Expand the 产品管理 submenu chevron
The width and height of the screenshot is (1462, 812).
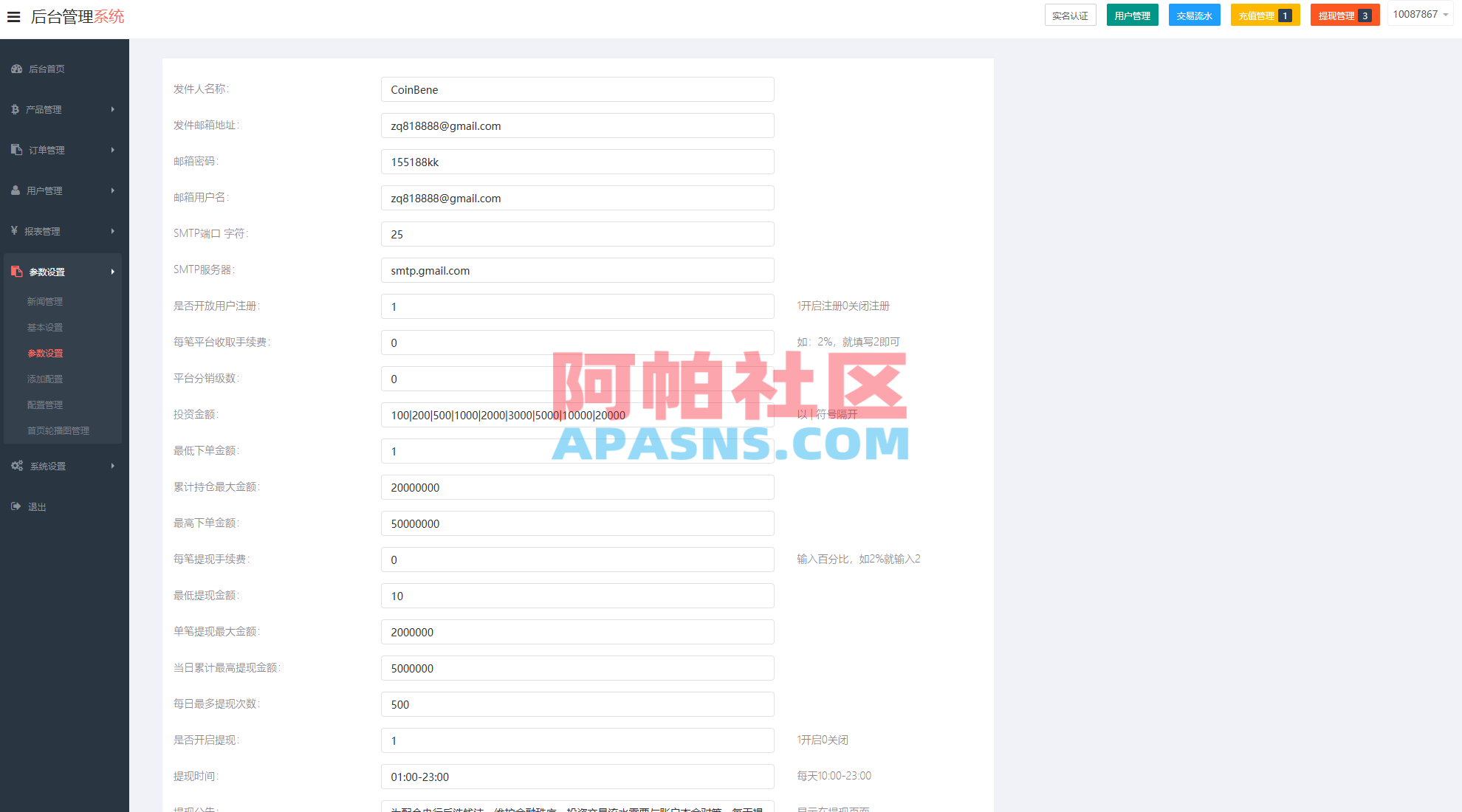[113, 109]
